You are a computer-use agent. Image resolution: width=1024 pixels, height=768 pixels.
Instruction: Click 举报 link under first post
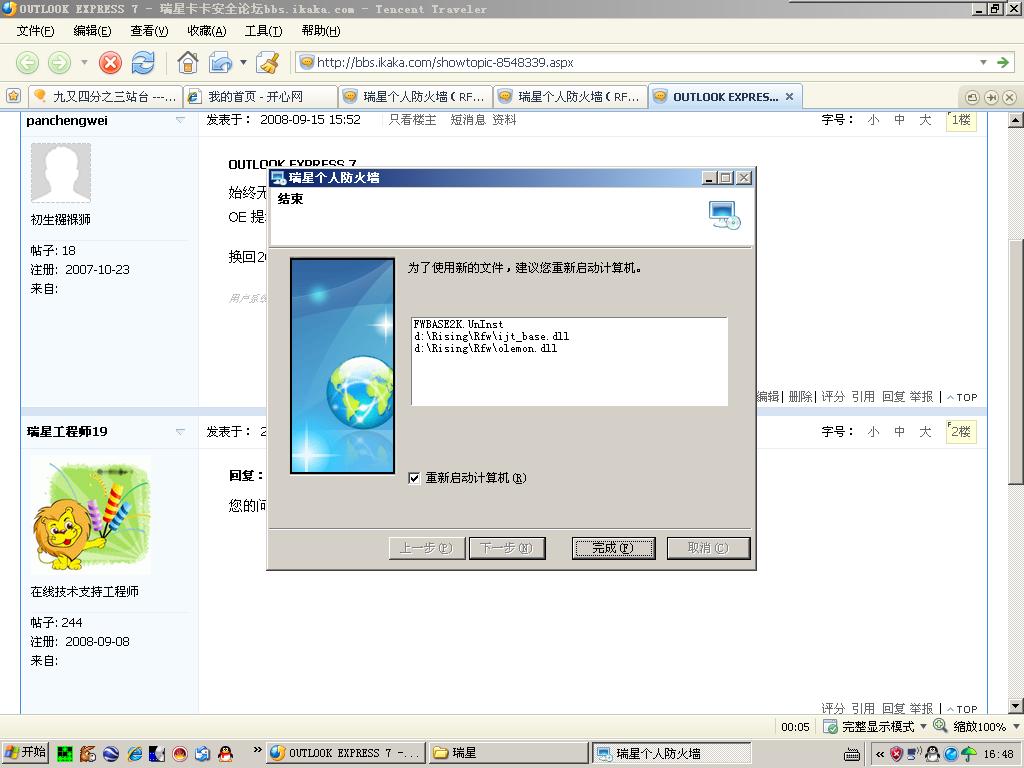click(x=921, y=396)
